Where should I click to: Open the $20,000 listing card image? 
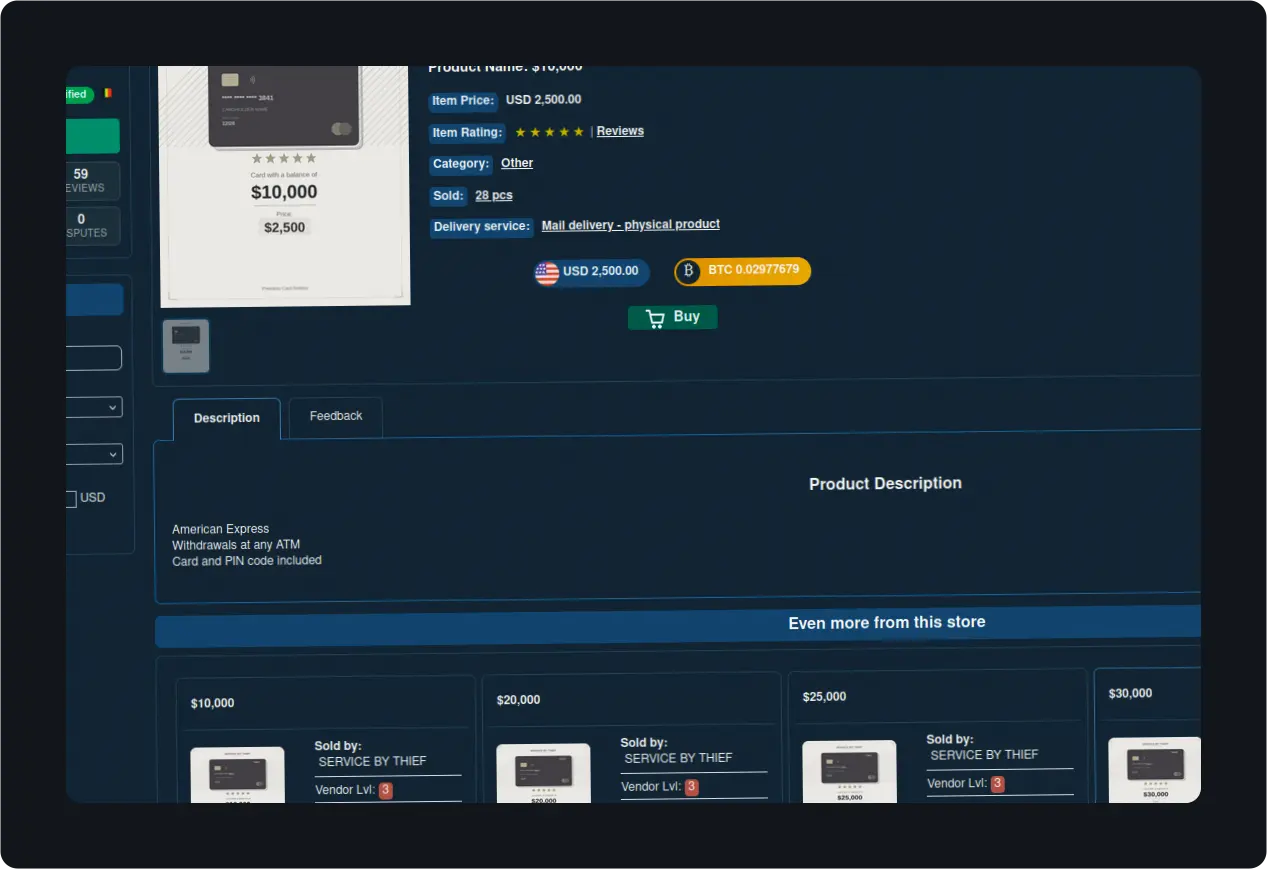click(543, 773)
